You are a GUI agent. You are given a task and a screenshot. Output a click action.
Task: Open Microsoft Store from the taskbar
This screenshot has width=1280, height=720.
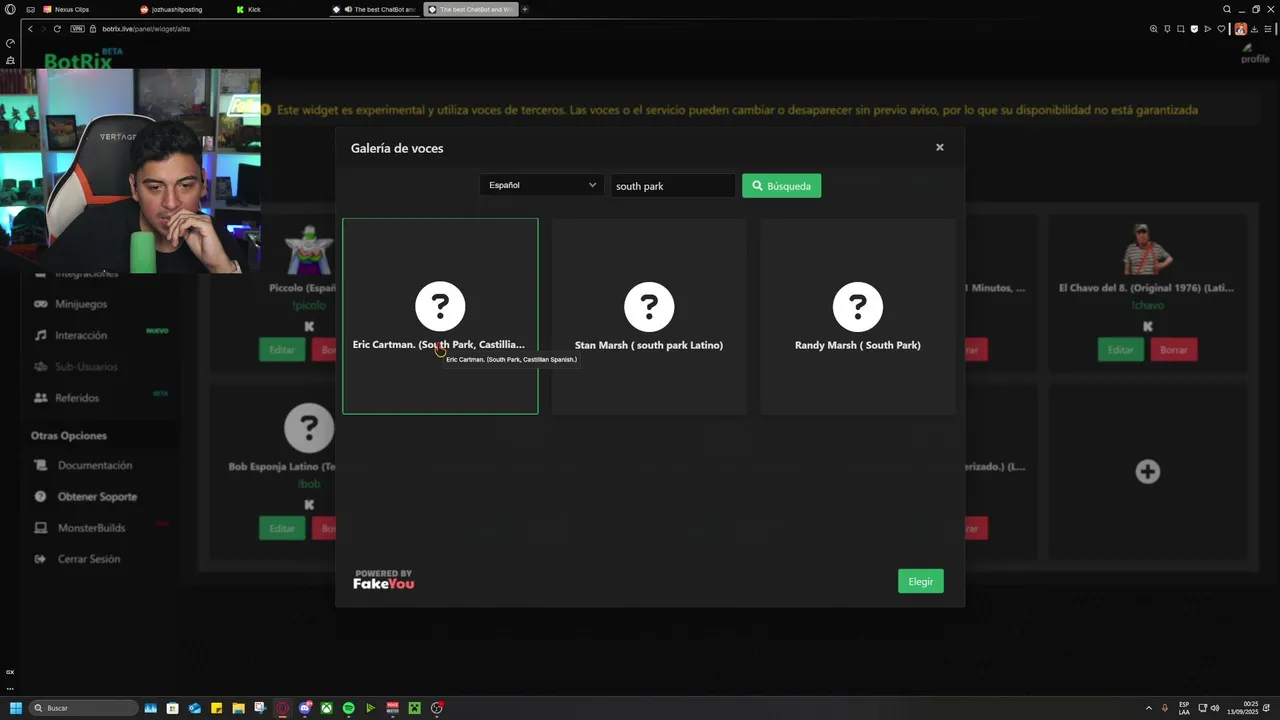(172, 708)
